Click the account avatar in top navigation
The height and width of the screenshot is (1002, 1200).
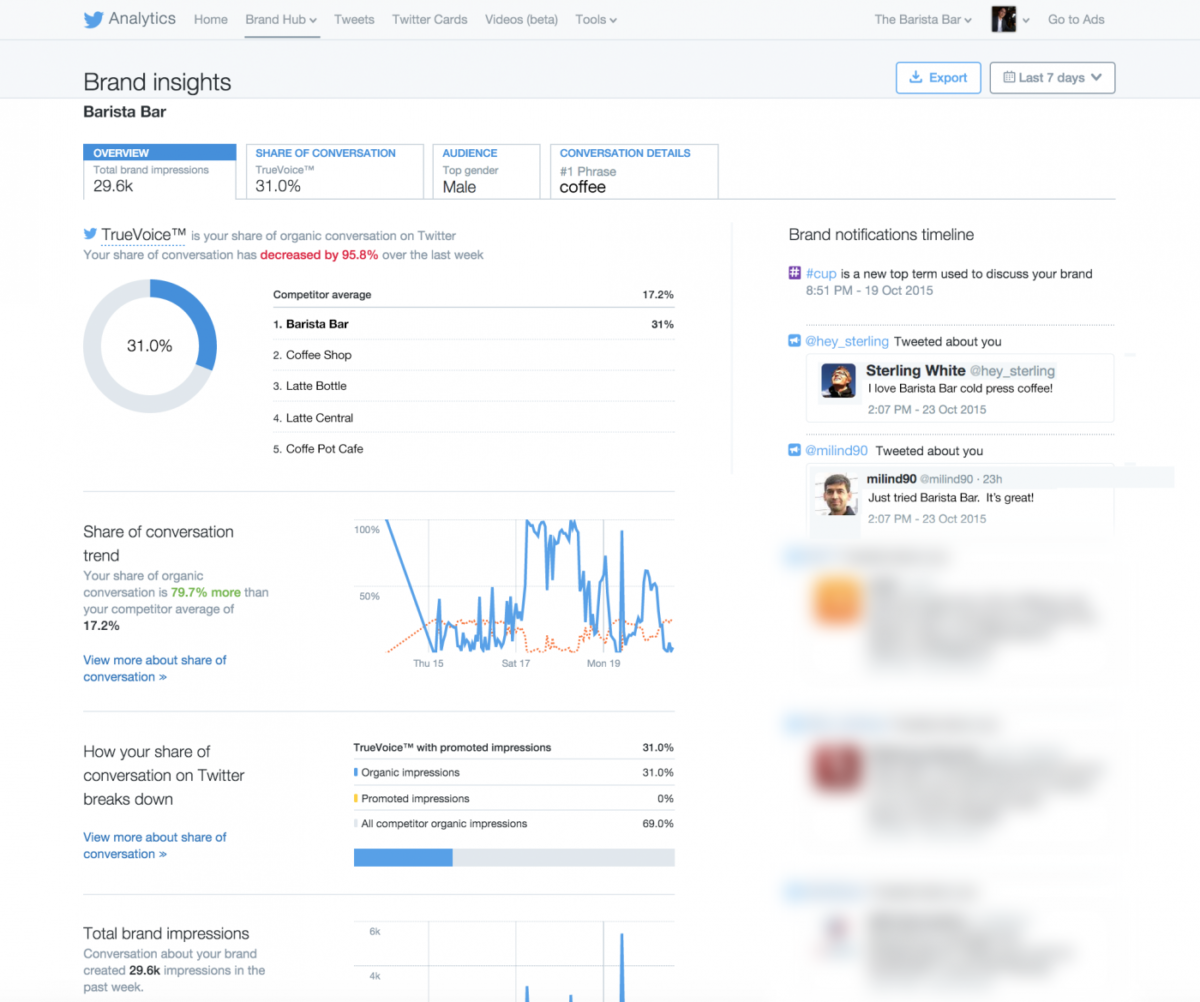click(1003, 19)
